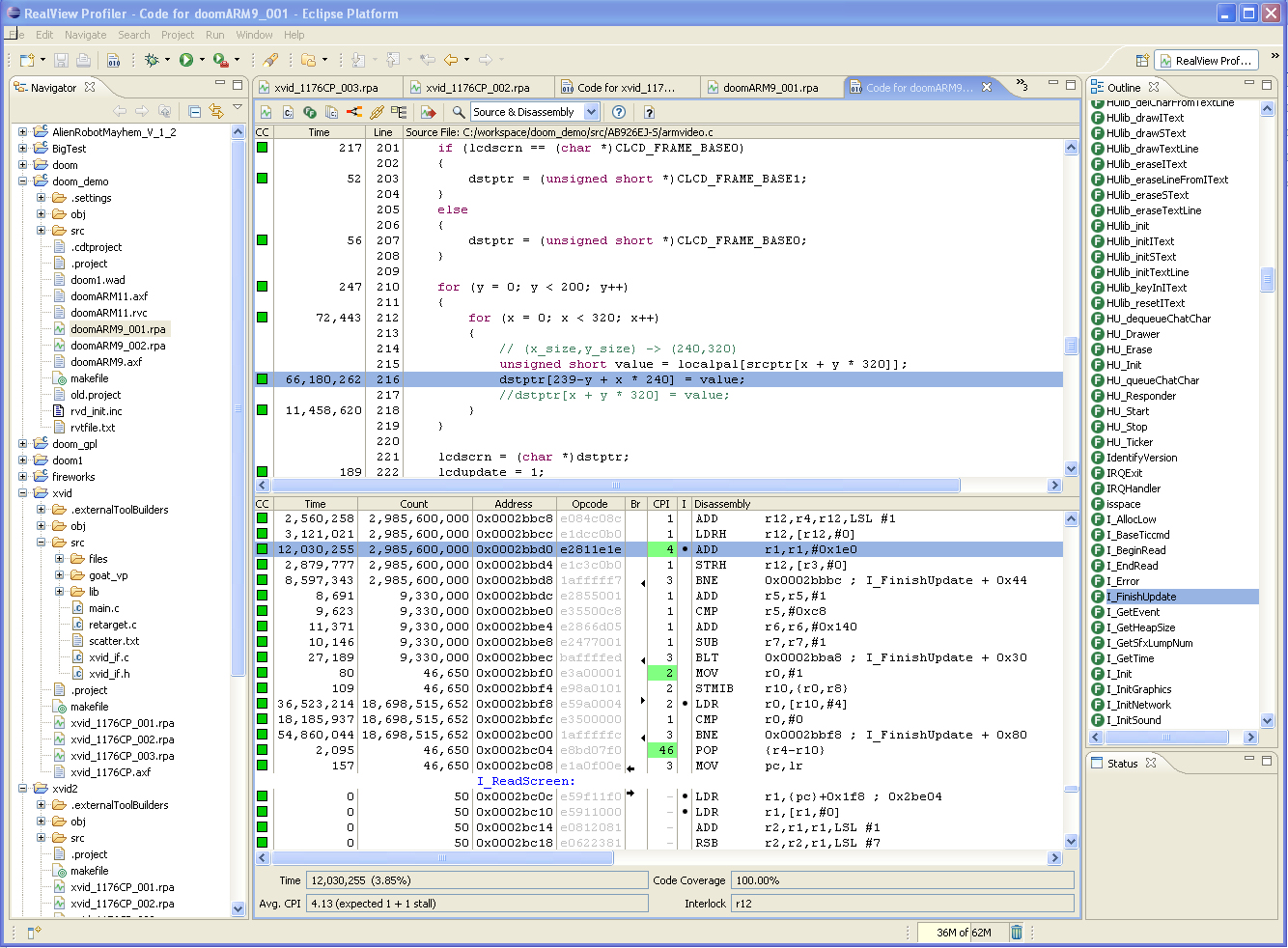Screen dimensions: 1288x948
Task: Open the Window menu
Action: pyautogui.click(x=254, y=35)
